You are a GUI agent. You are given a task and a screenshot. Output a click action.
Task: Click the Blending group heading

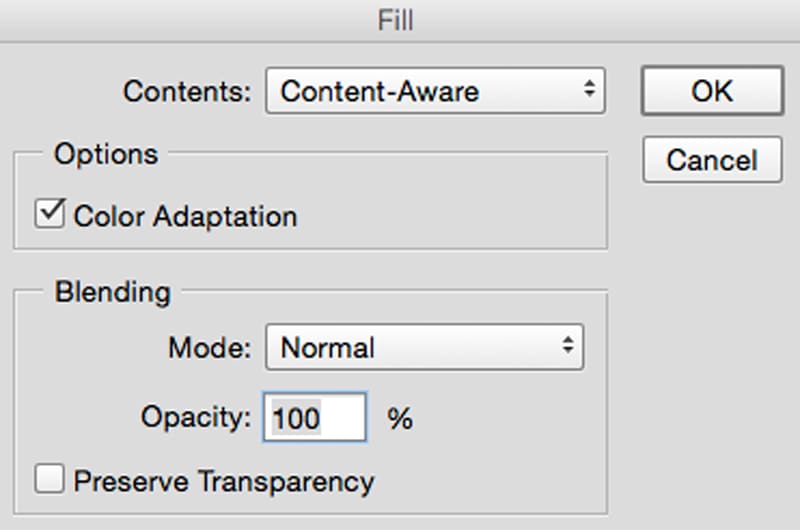pyautogui.click(x=112, y=292)
